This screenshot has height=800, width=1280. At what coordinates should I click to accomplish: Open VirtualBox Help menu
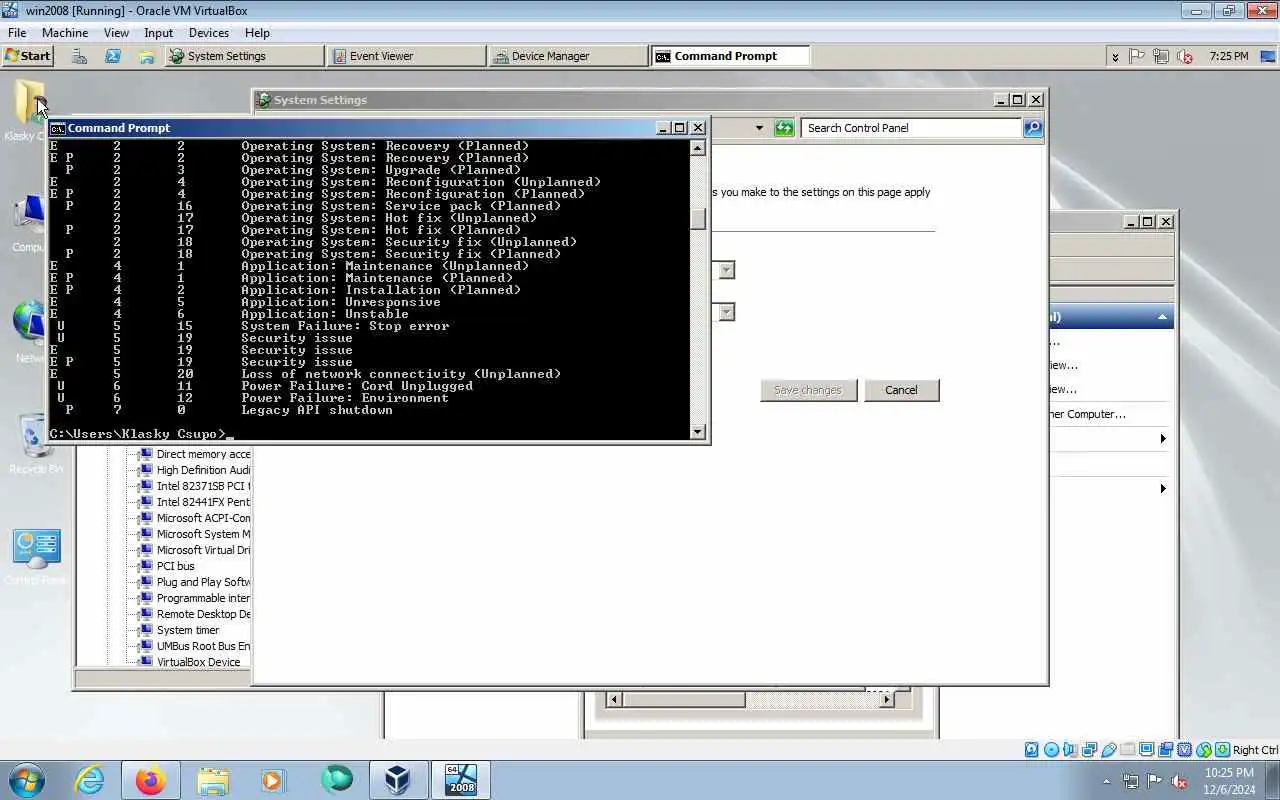coord(257,33)
